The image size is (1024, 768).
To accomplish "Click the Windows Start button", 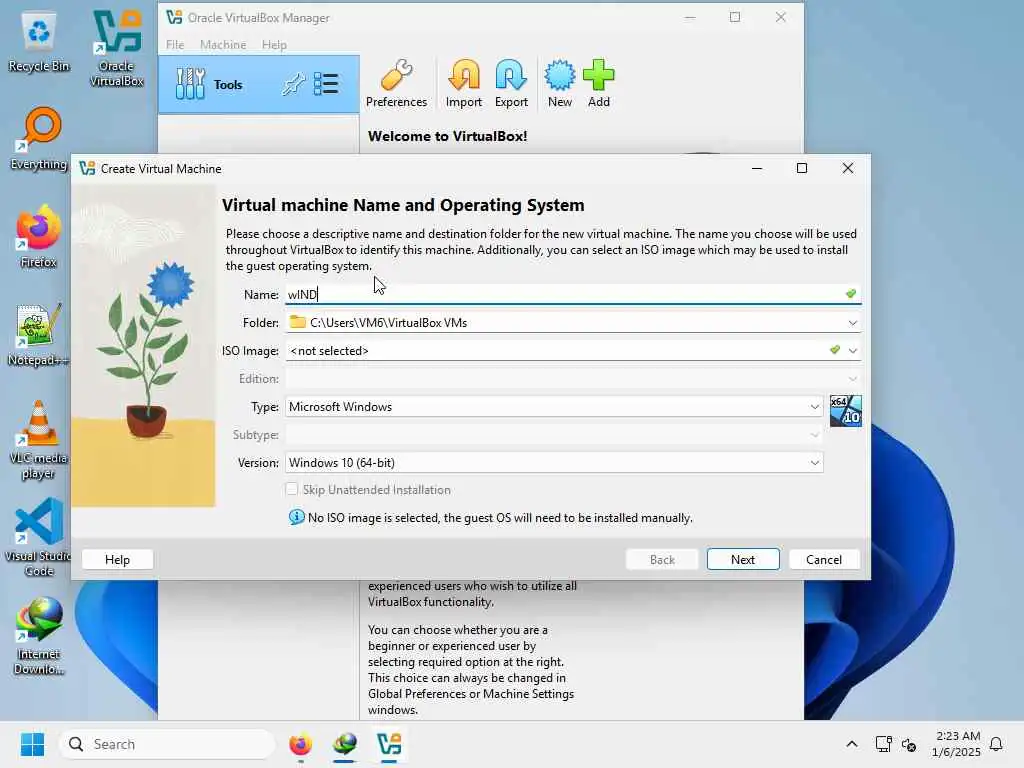I will coord(32,744).
